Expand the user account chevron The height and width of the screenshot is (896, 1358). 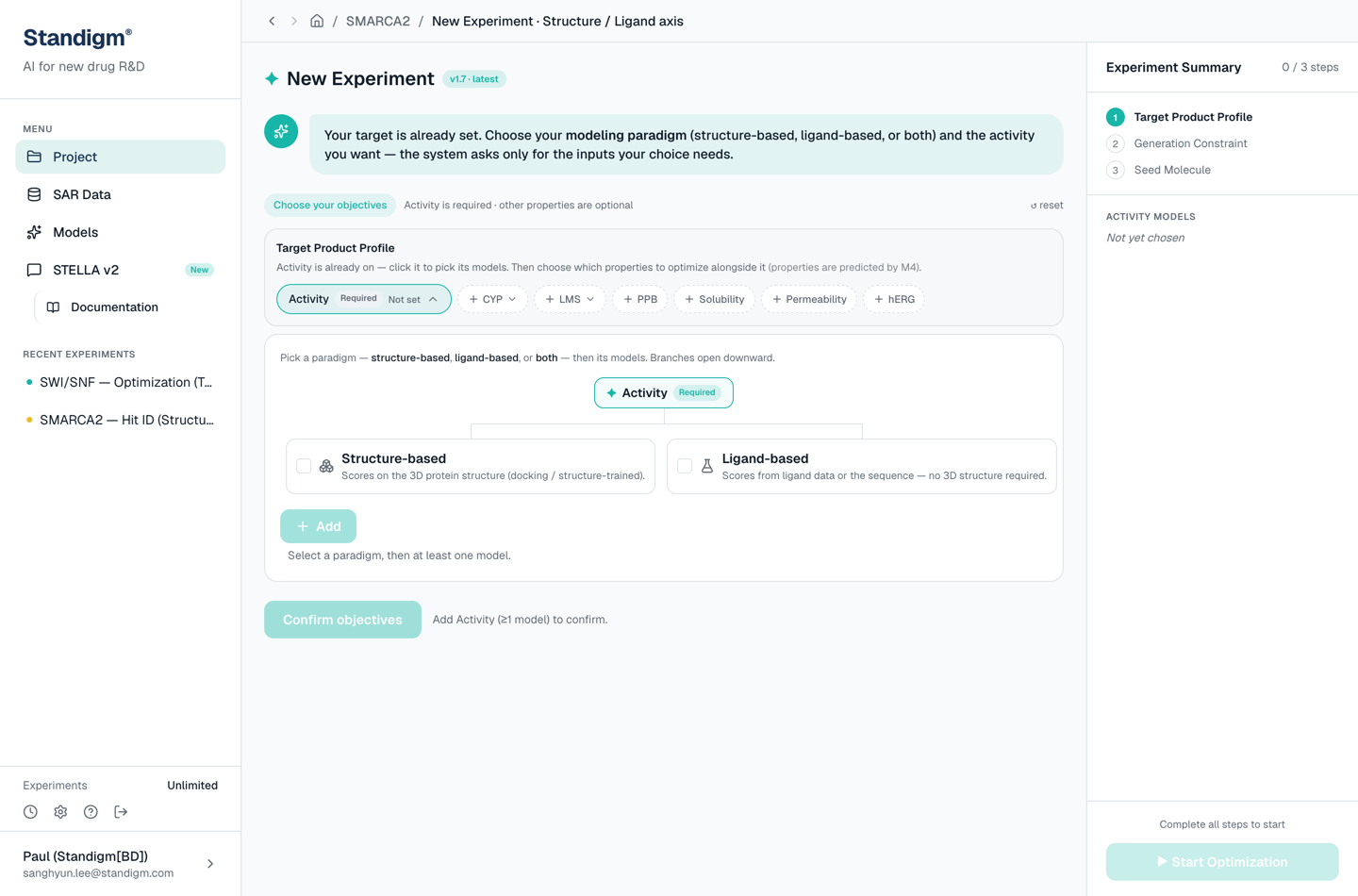210,864
